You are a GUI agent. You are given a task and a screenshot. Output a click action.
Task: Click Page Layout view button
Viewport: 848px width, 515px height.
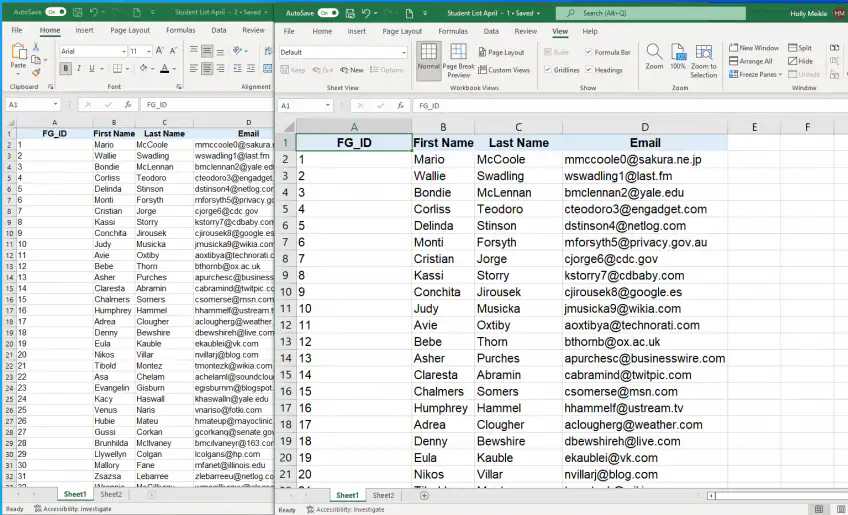click(x=501, y=52)
